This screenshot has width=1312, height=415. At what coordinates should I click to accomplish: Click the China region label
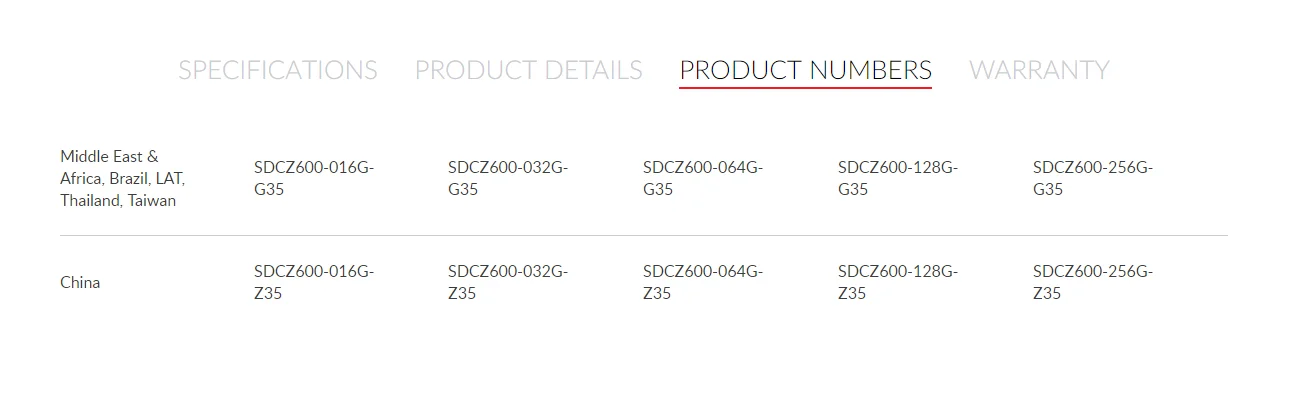[x=80, y=282]
